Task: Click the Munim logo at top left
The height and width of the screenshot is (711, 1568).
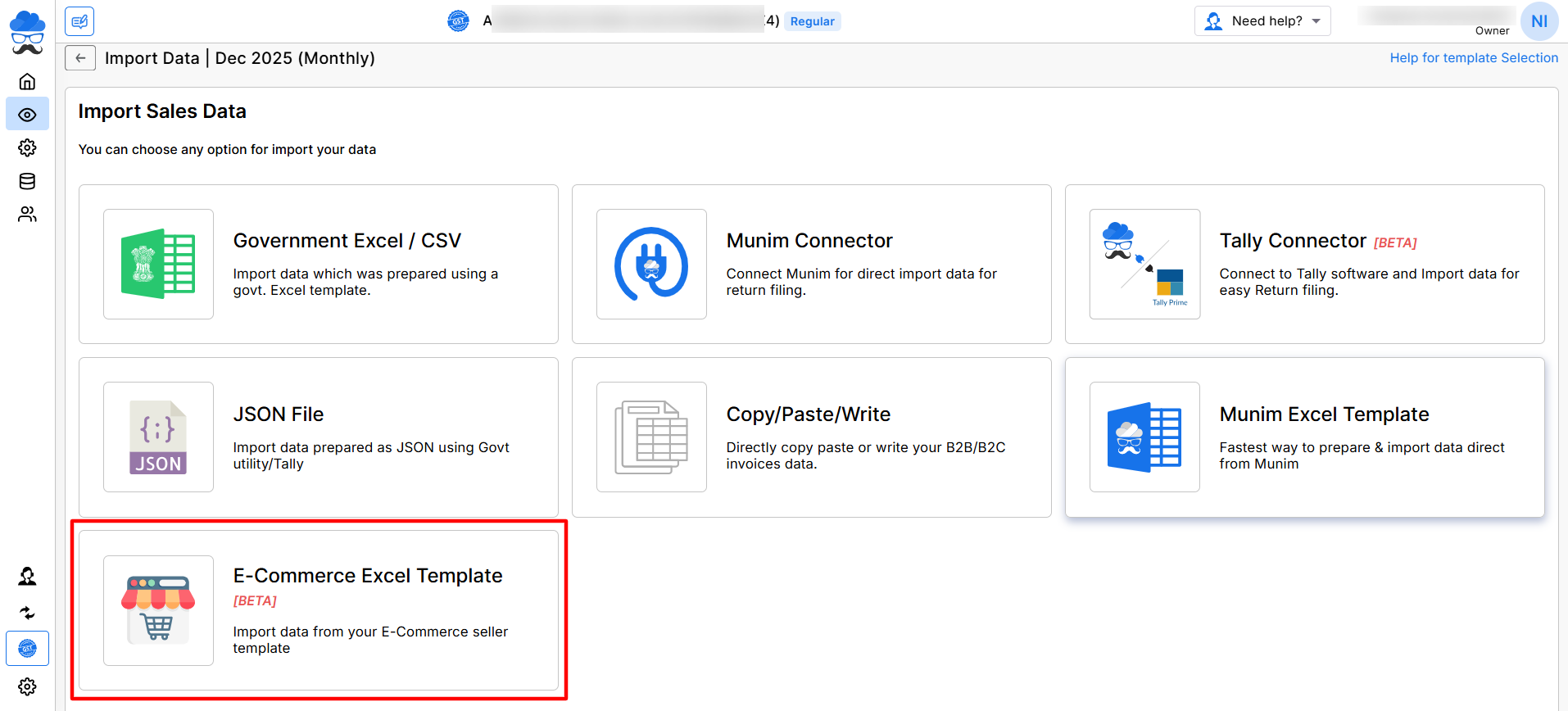Action: (x=27, y=33)
